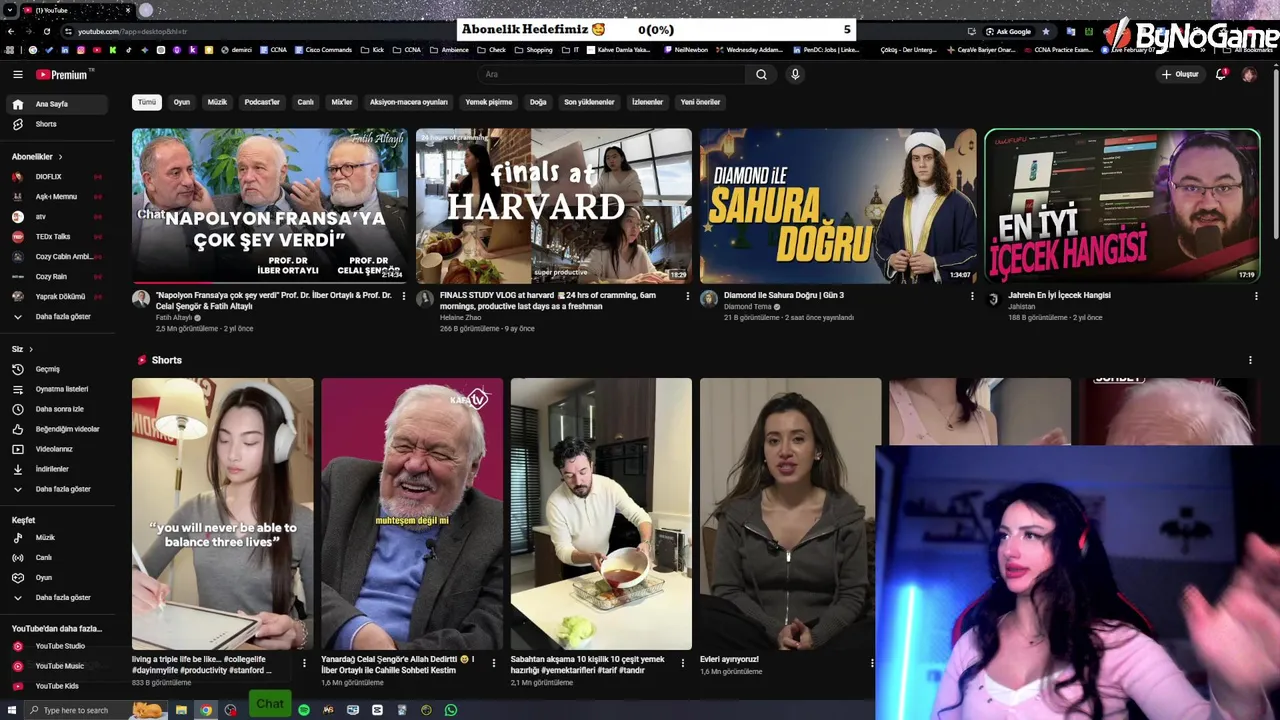1280x720 pixels.
Task: Start voice search with microphone icon
Action: pos(795,74)
